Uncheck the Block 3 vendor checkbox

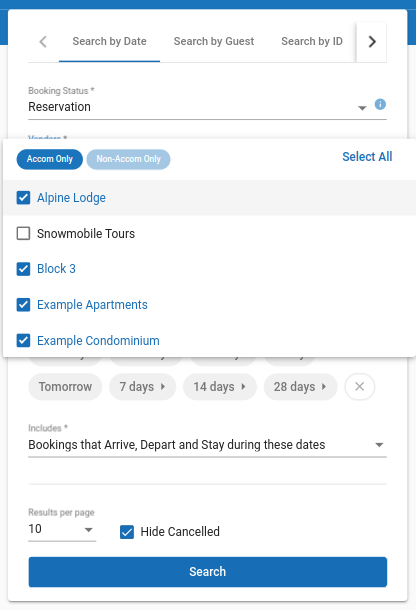point(23,269)
